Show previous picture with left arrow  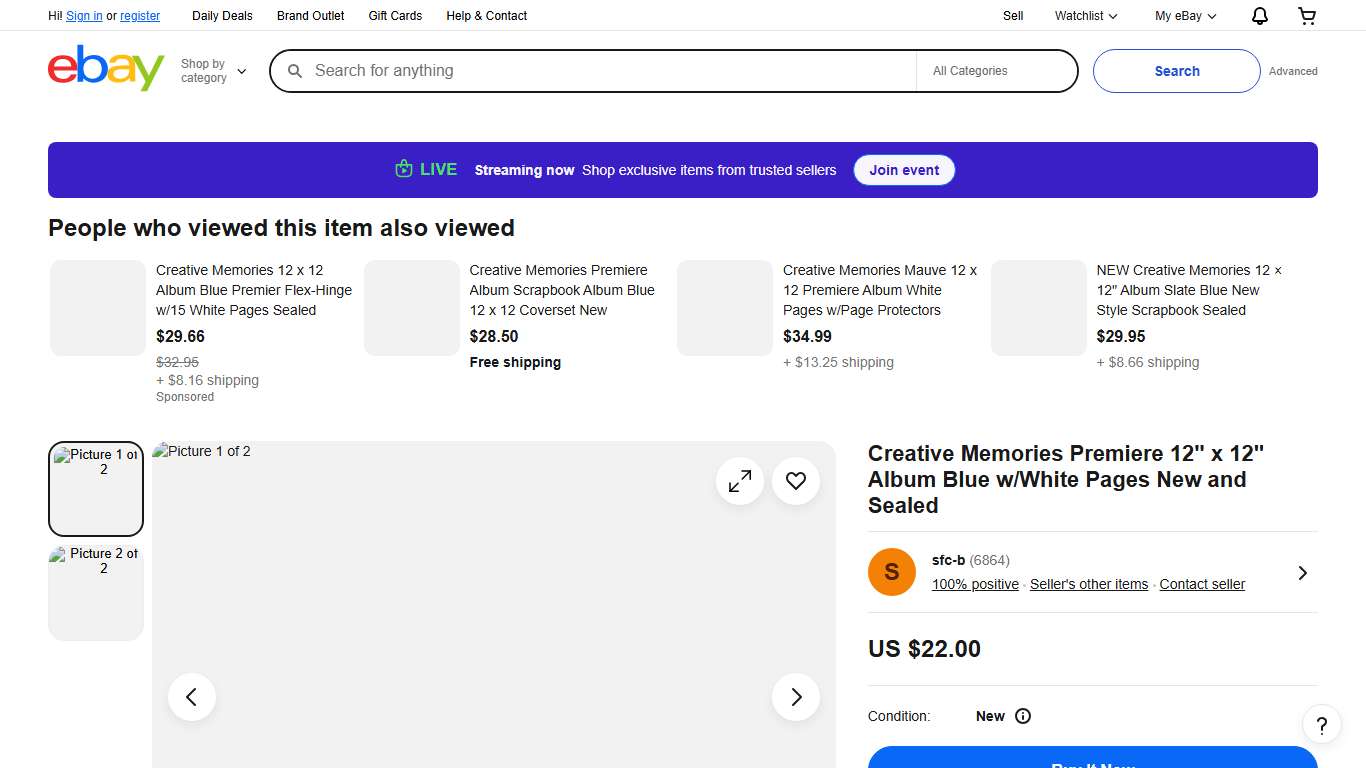pyautogui.click(x=192, y=697)
